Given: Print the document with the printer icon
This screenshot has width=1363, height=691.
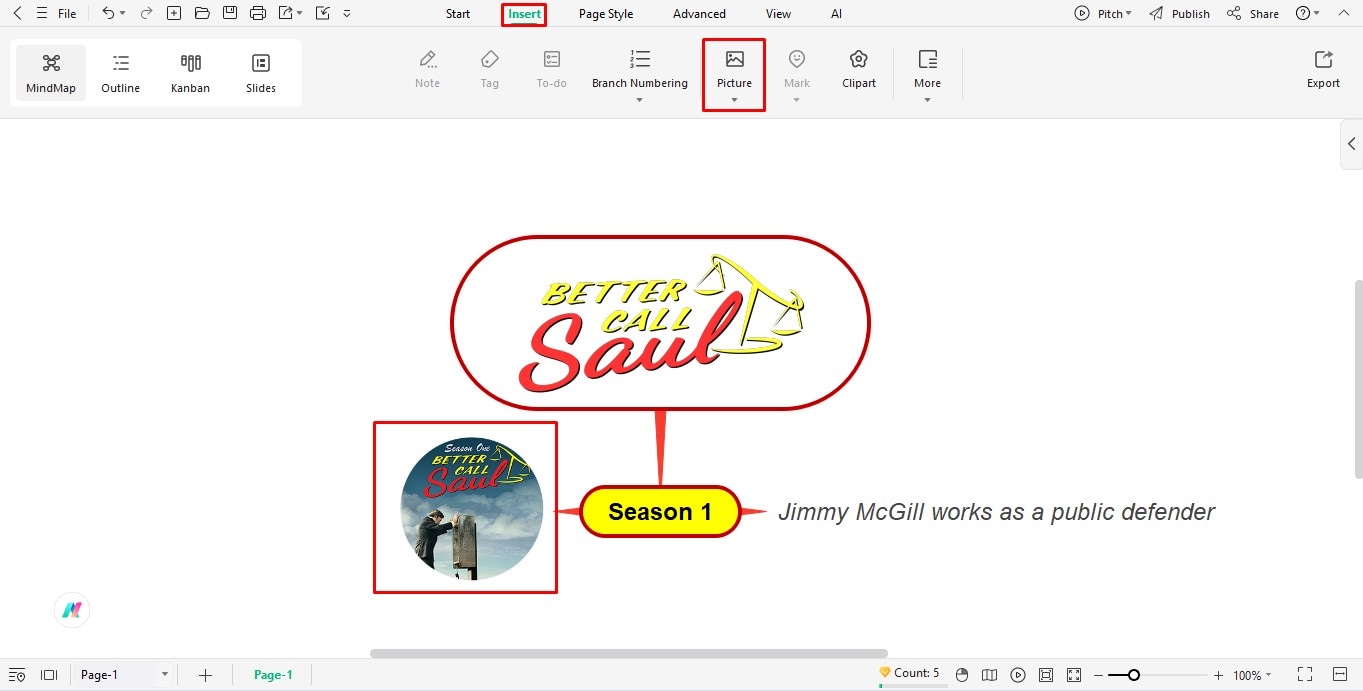Looking at the screenshot, I should pos(258,13).
